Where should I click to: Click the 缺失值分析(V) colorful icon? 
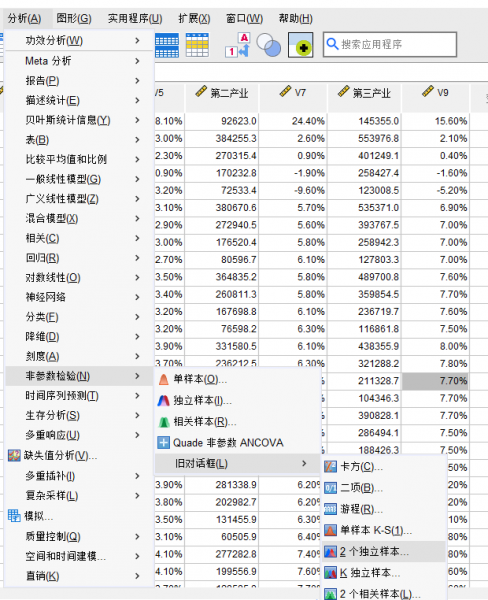[x=14, y=455]
